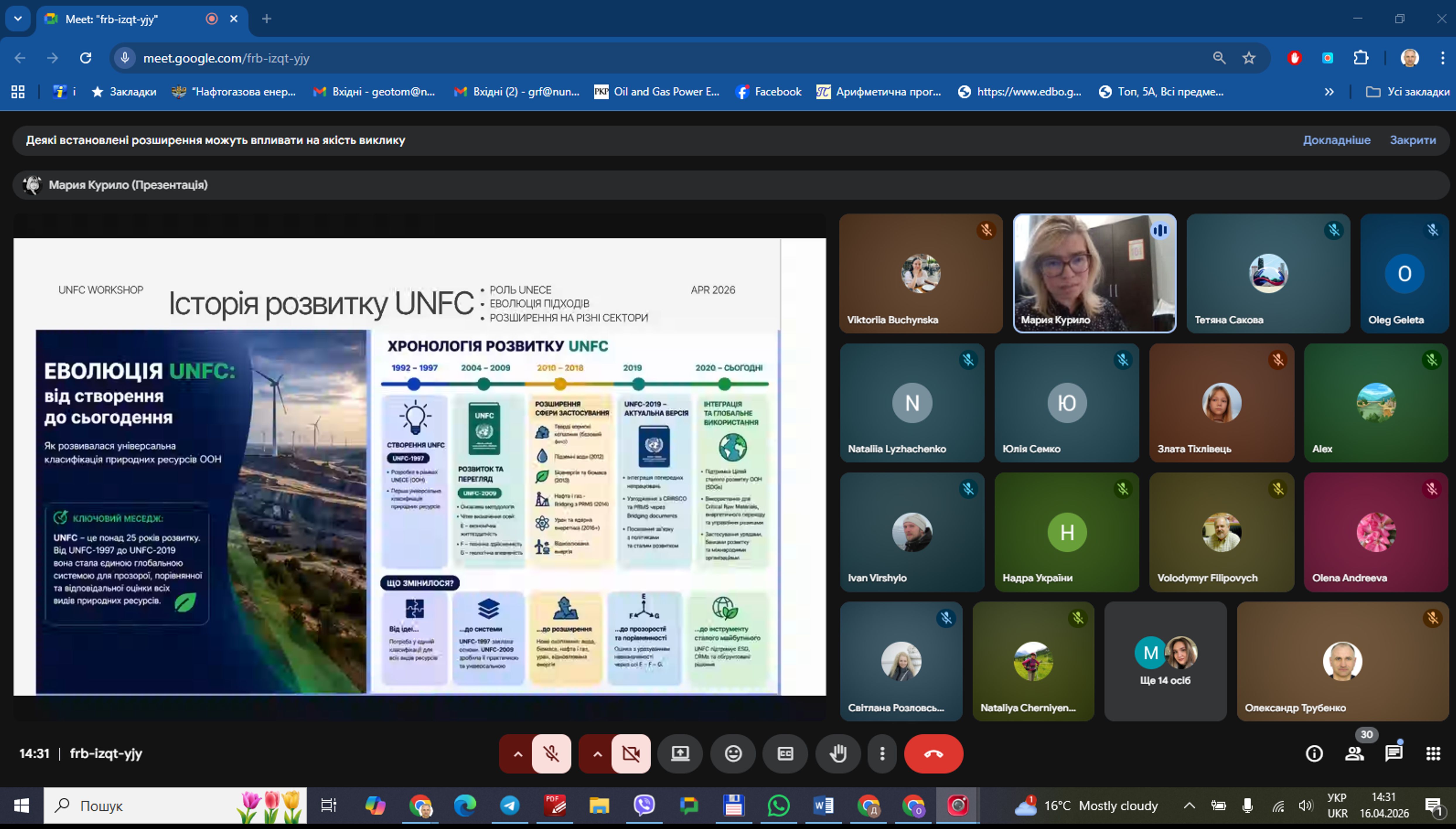This screenshot has width=1456, height=829.
Task: Select the Мария Курило video tile
Action: (x=1095, y=273)
